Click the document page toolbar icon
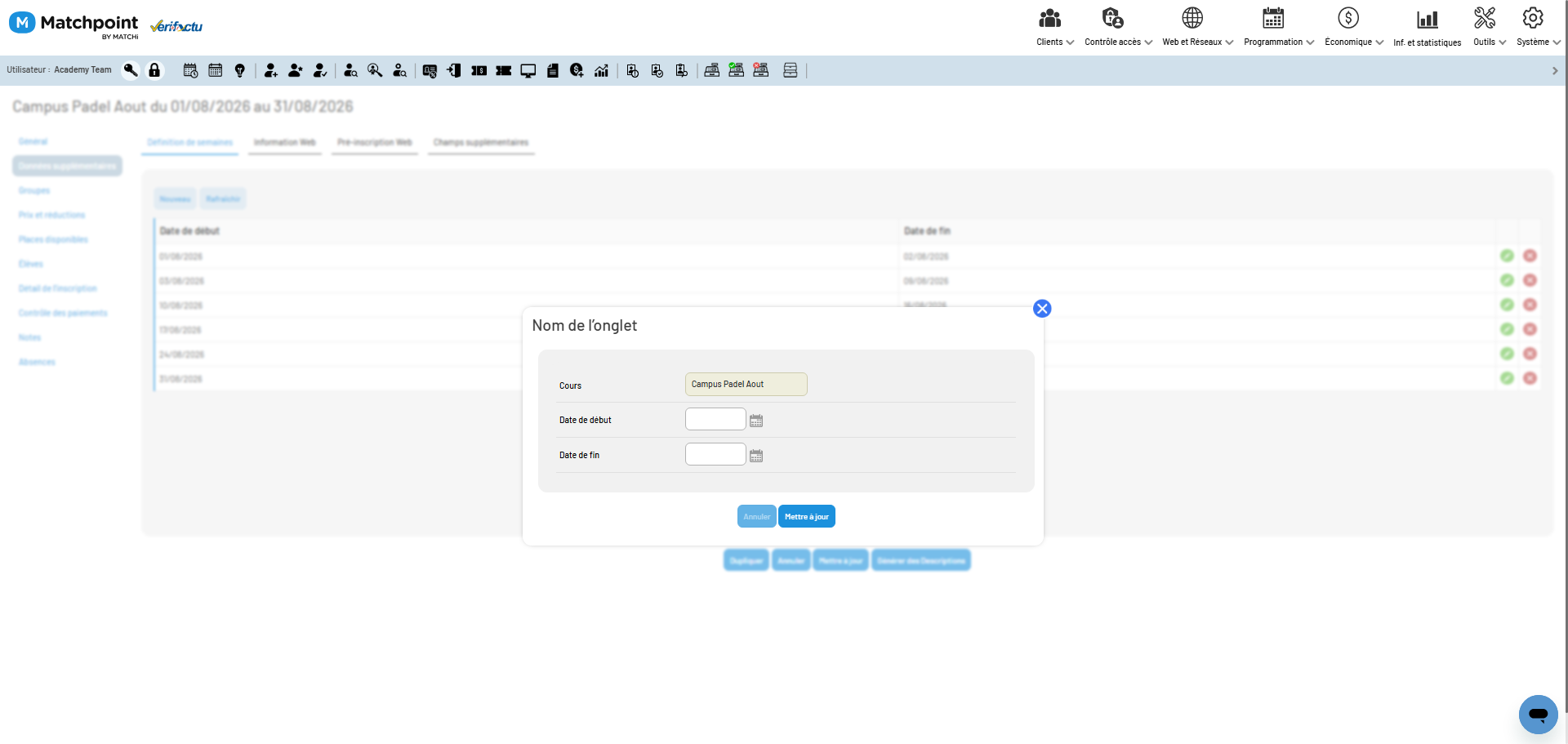 point(553,71)
